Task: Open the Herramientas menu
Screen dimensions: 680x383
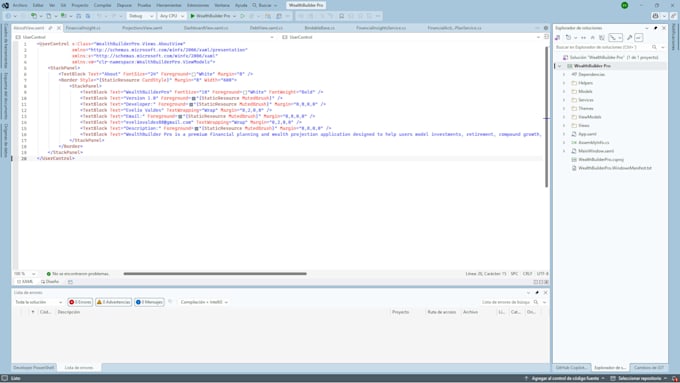Action: [169, 5]
